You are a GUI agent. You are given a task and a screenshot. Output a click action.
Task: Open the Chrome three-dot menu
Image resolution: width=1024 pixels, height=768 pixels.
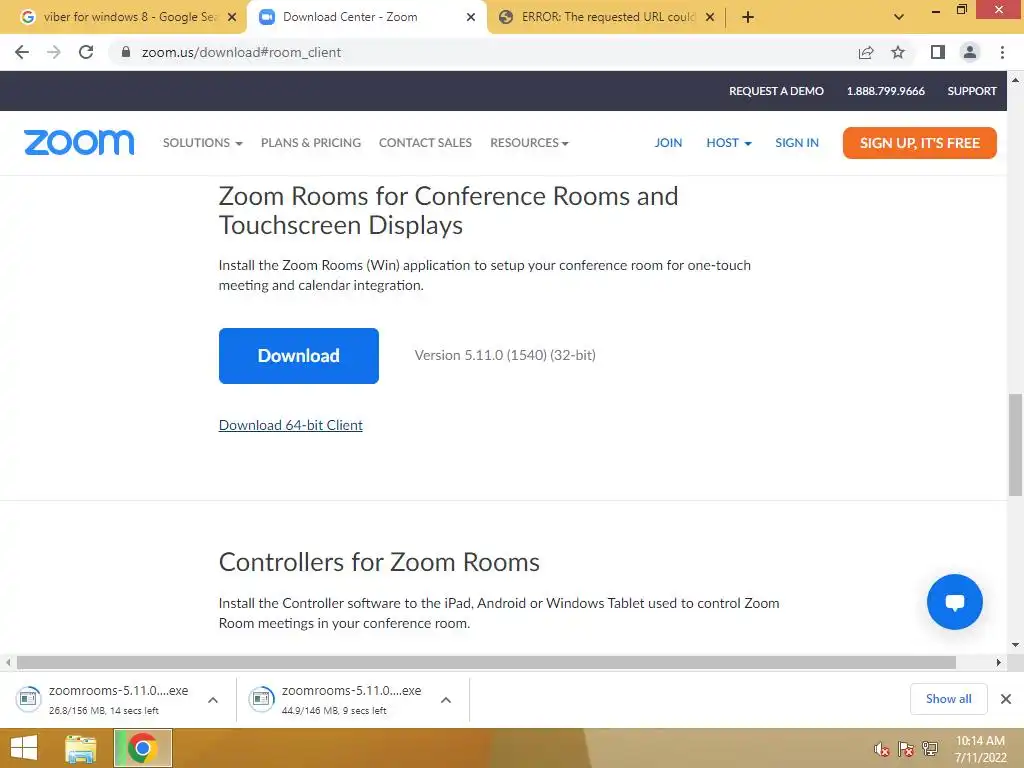point(1002,52)
